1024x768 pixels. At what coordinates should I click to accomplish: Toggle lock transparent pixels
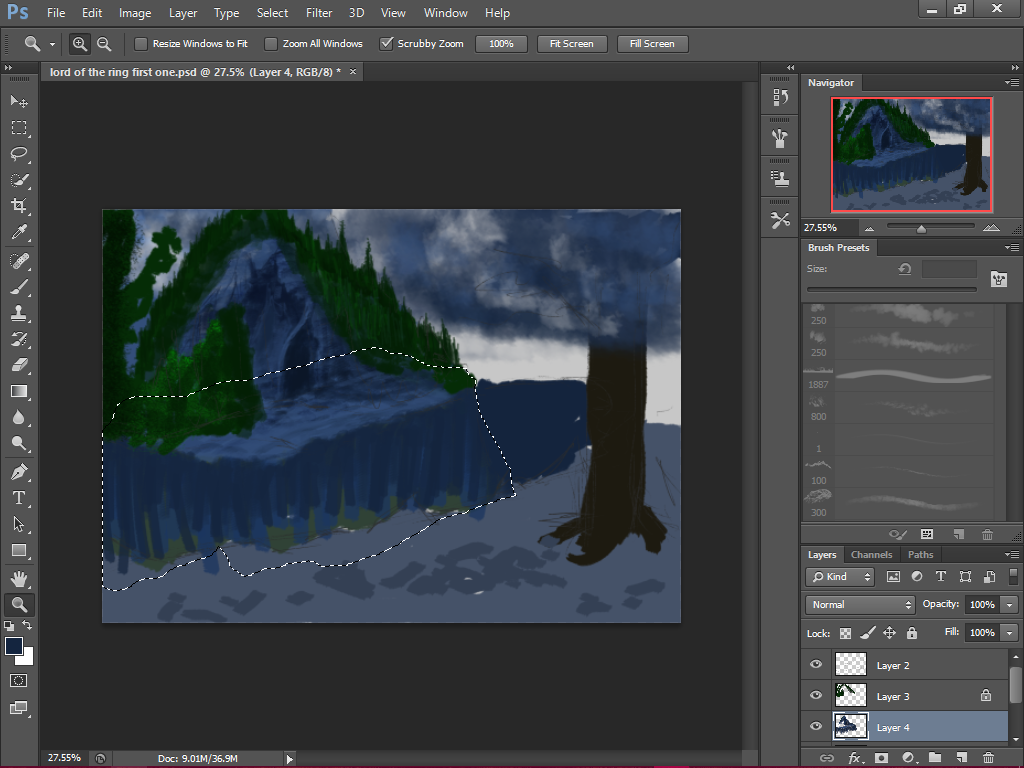pyautogui.click(x=846, y=633)
